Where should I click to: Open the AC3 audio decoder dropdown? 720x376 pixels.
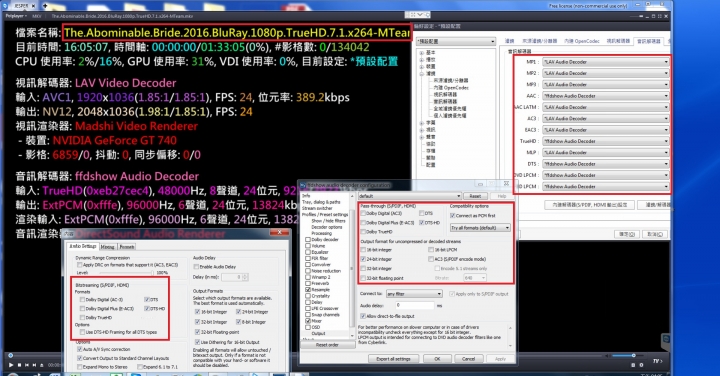click(605, 118)
